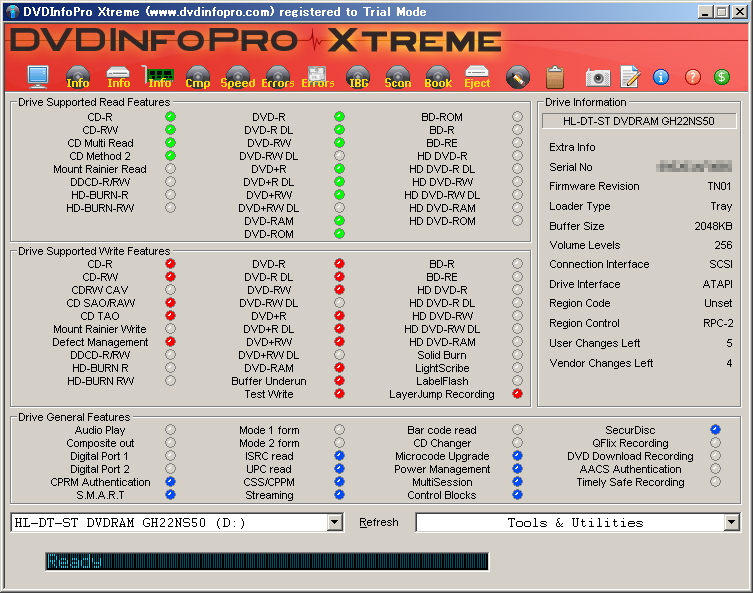Click the firmware value 'TN01'
The image size is (753, 593).
719,186
